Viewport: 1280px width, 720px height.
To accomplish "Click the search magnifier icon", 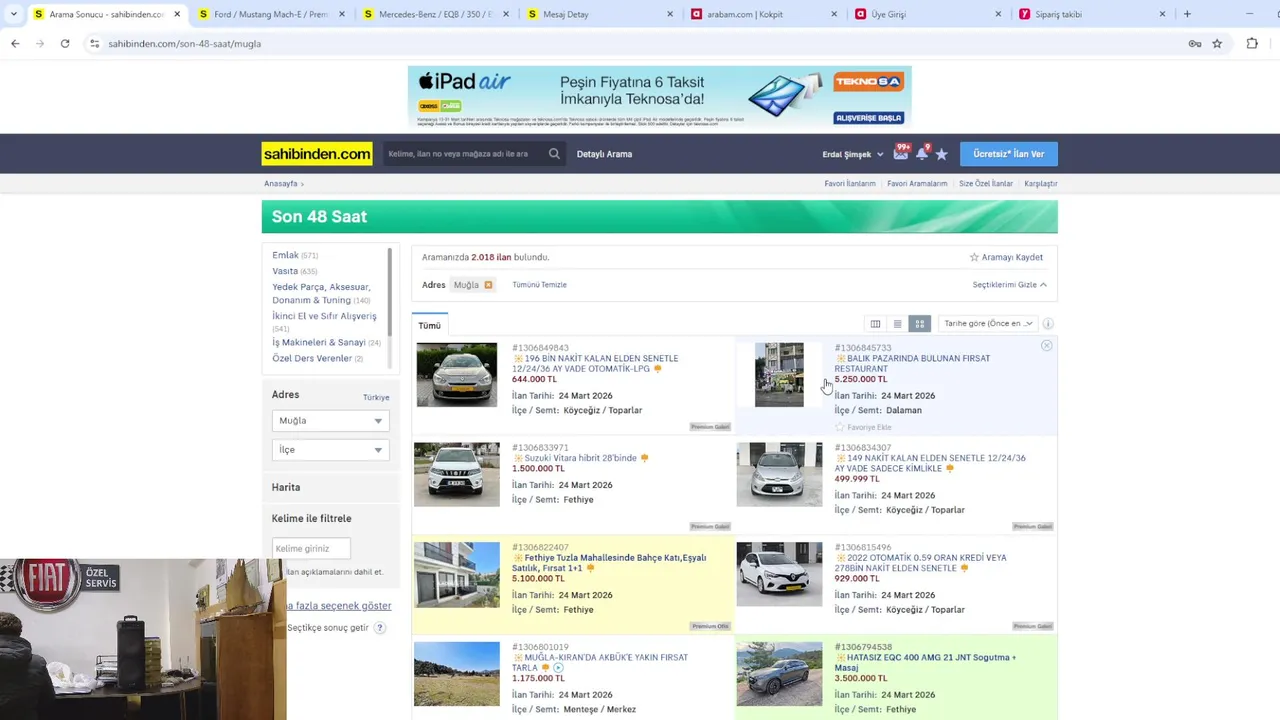I will [554, 154].
